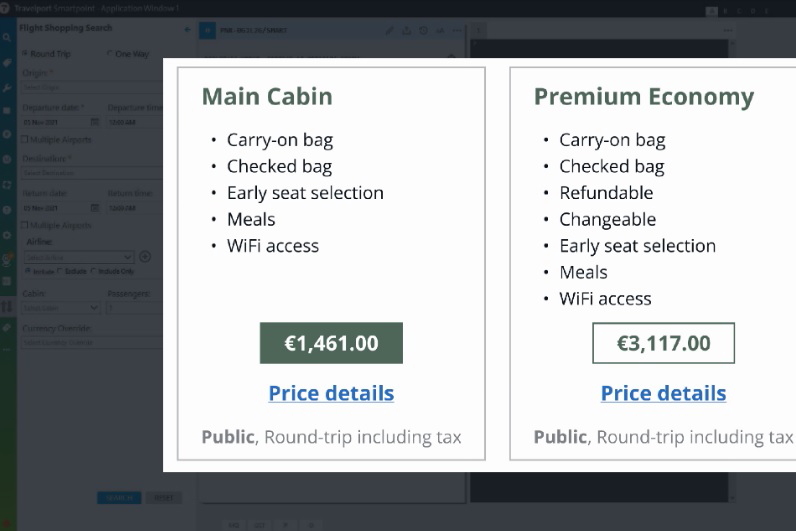Select the Round Trip radio button
Screen dimensions: 796x531
25,53
